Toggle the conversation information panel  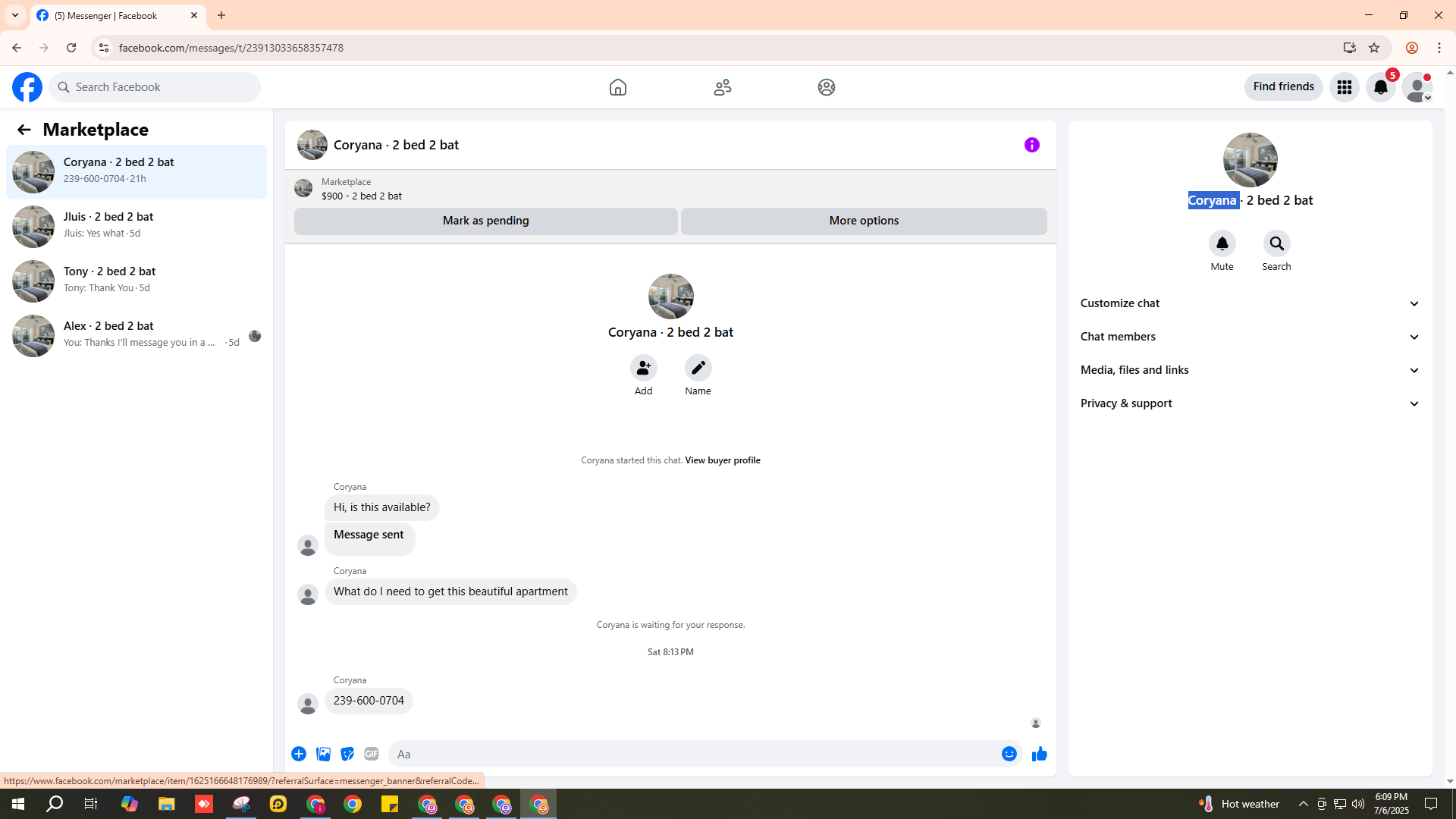1032,145
